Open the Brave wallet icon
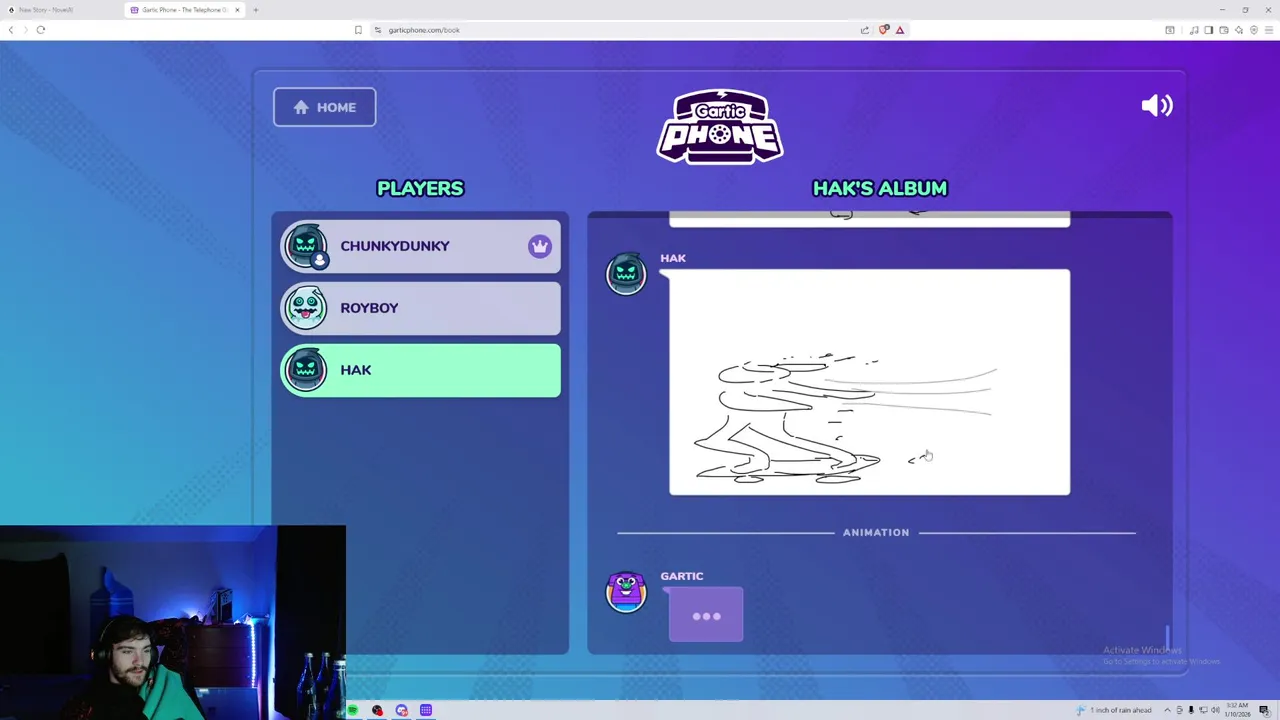The height and width of the screenshot is (720, 1280). tap(1224, 30)
